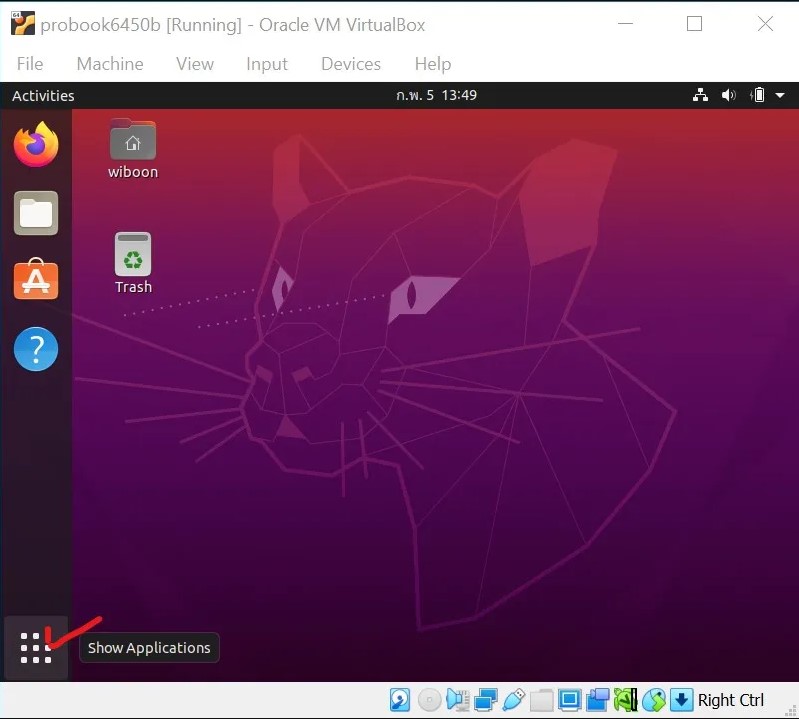Open the clock and calendar panel
This screenshot has width=799, height=719.
436,96
